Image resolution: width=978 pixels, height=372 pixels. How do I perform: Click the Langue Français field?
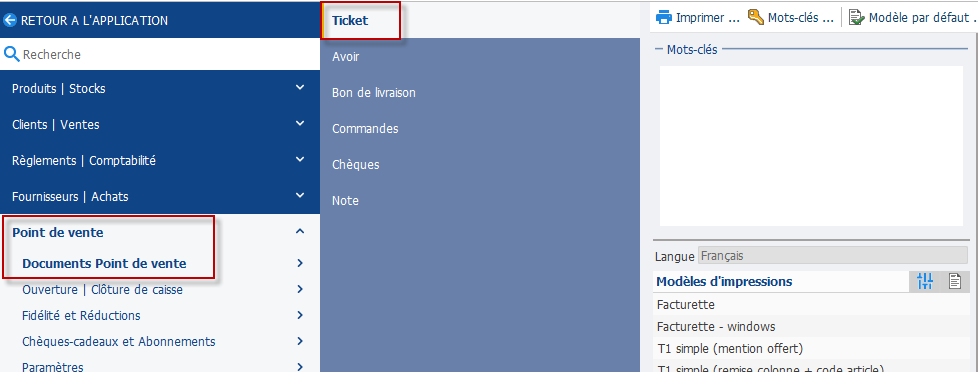(833, 256)
